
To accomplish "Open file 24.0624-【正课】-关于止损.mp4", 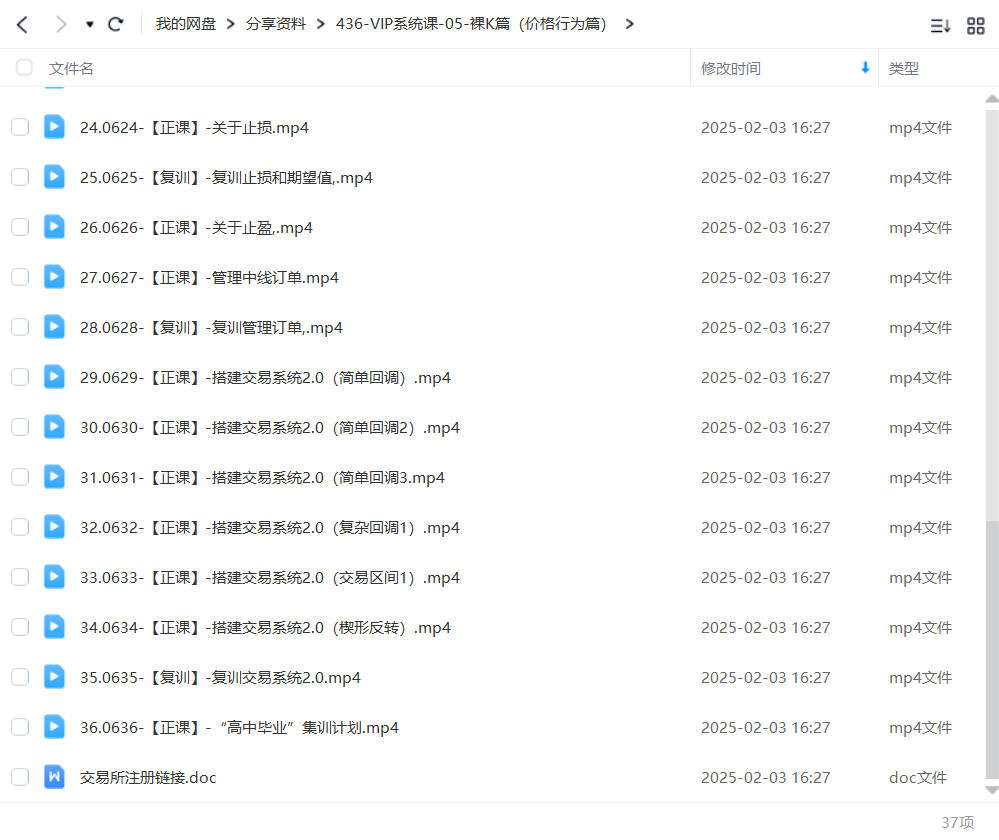I will point(194,127).
